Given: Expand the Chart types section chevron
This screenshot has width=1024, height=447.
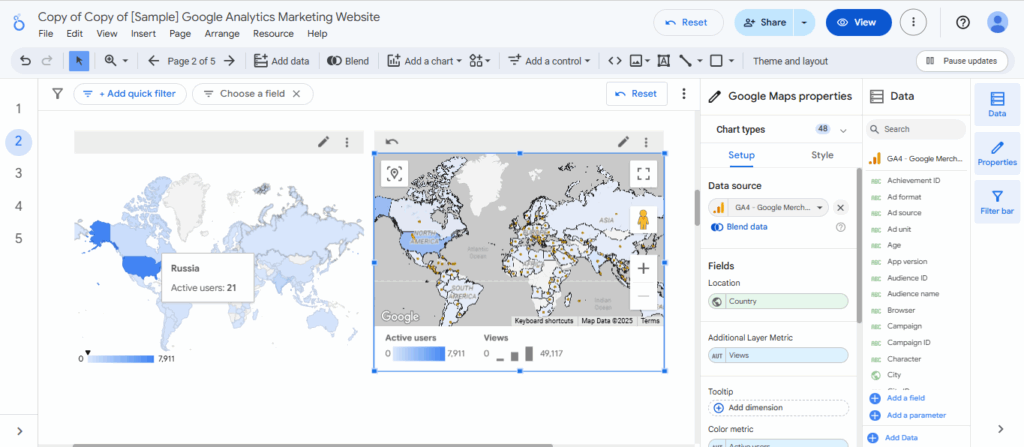Looking at the screenshot, I should click(x=843, y=130).
